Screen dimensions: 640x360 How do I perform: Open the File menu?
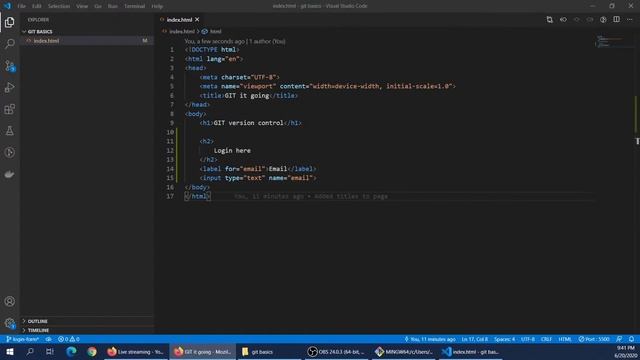(22, 6)
